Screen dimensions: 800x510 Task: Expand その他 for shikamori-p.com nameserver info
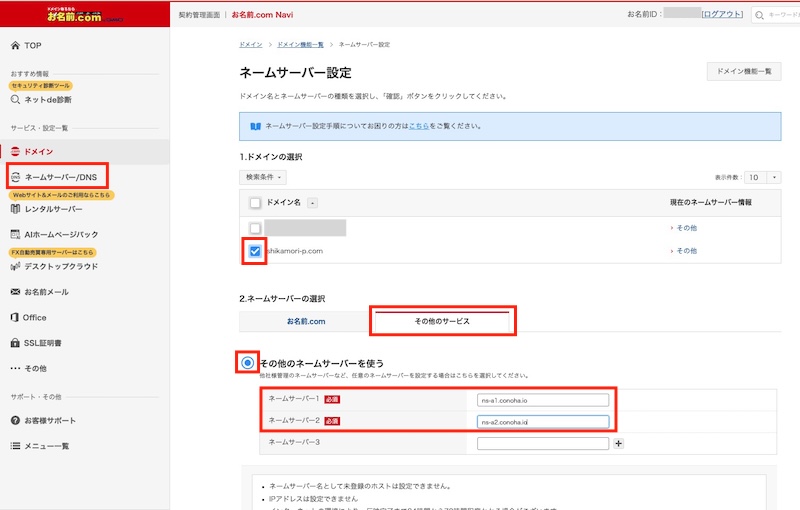[685, 251]
